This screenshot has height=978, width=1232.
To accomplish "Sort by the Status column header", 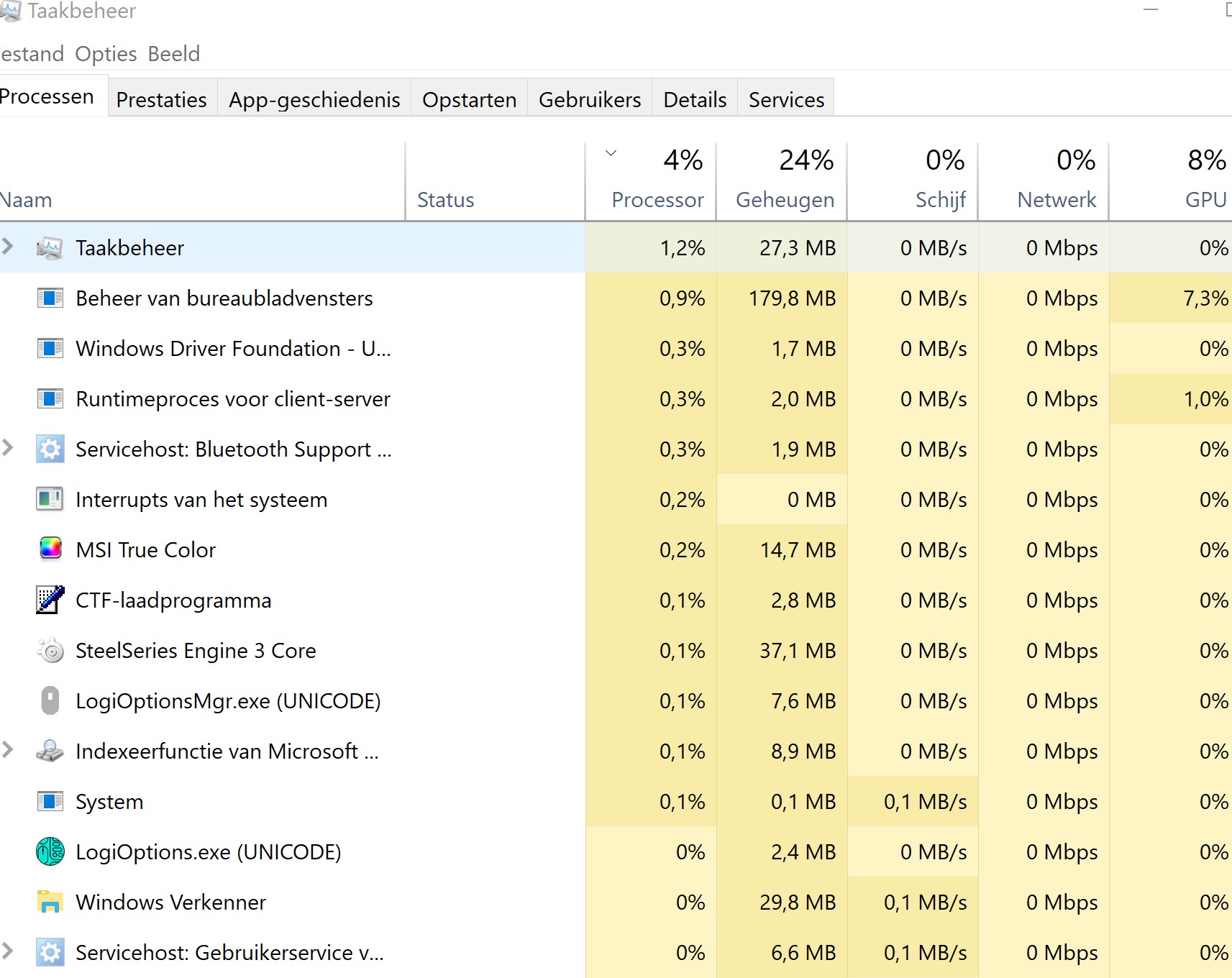I will coord(496,181).
